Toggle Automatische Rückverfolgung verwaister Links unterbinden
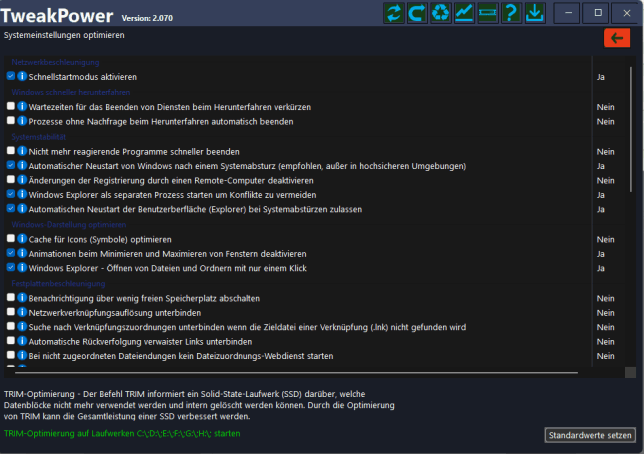The width and height of the screenshot is (644, 454). [10, 341]
